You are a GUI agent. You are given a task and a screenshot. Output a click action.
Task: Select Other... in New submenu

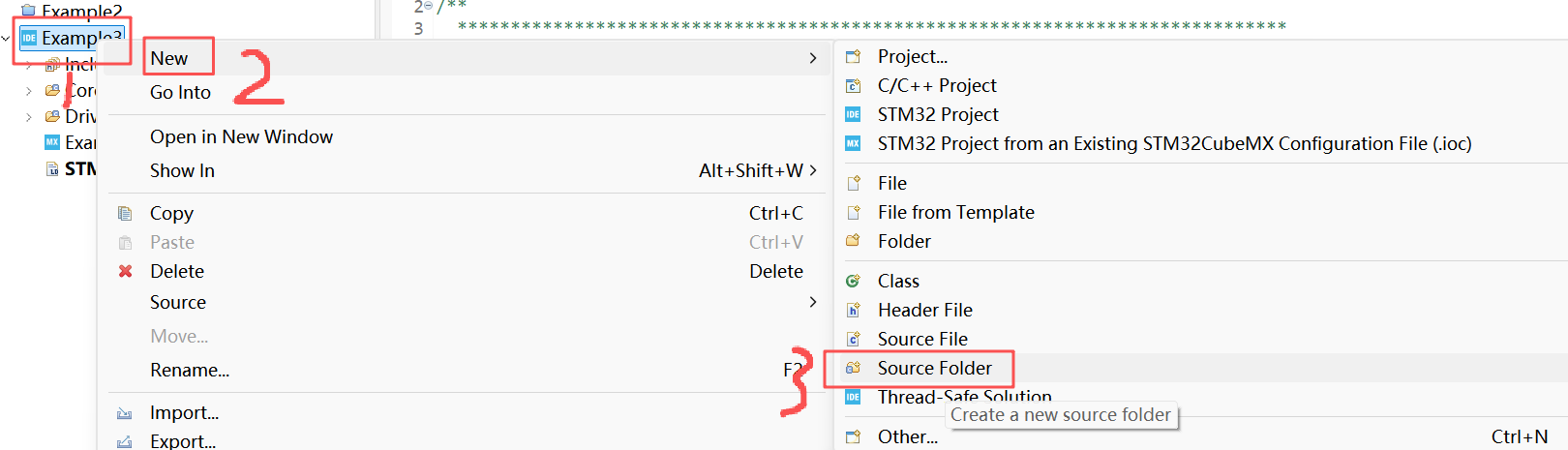[x=907, y=436]
